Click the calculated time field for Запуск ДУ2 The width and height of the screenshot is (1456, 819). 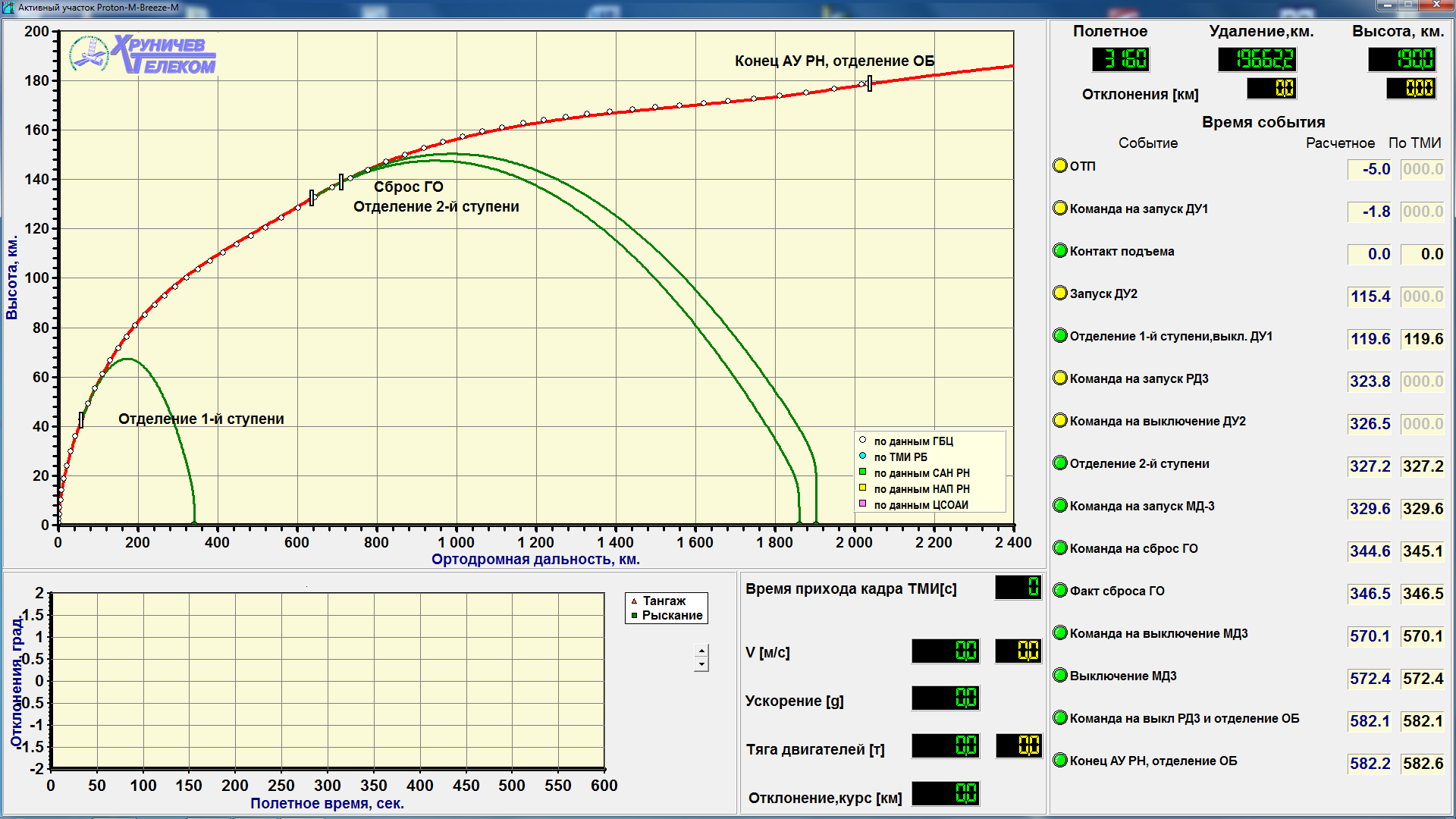[x=1370, y=297]
